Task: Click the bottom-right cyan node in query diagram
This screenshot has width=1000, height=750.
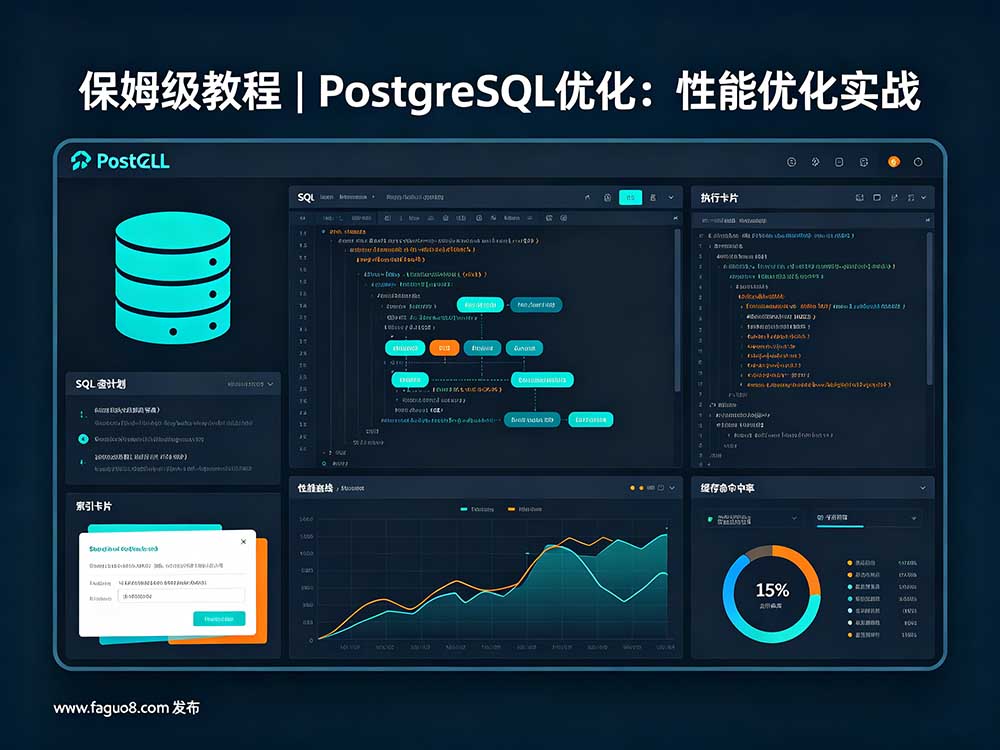Action: (x=591, y=420)
